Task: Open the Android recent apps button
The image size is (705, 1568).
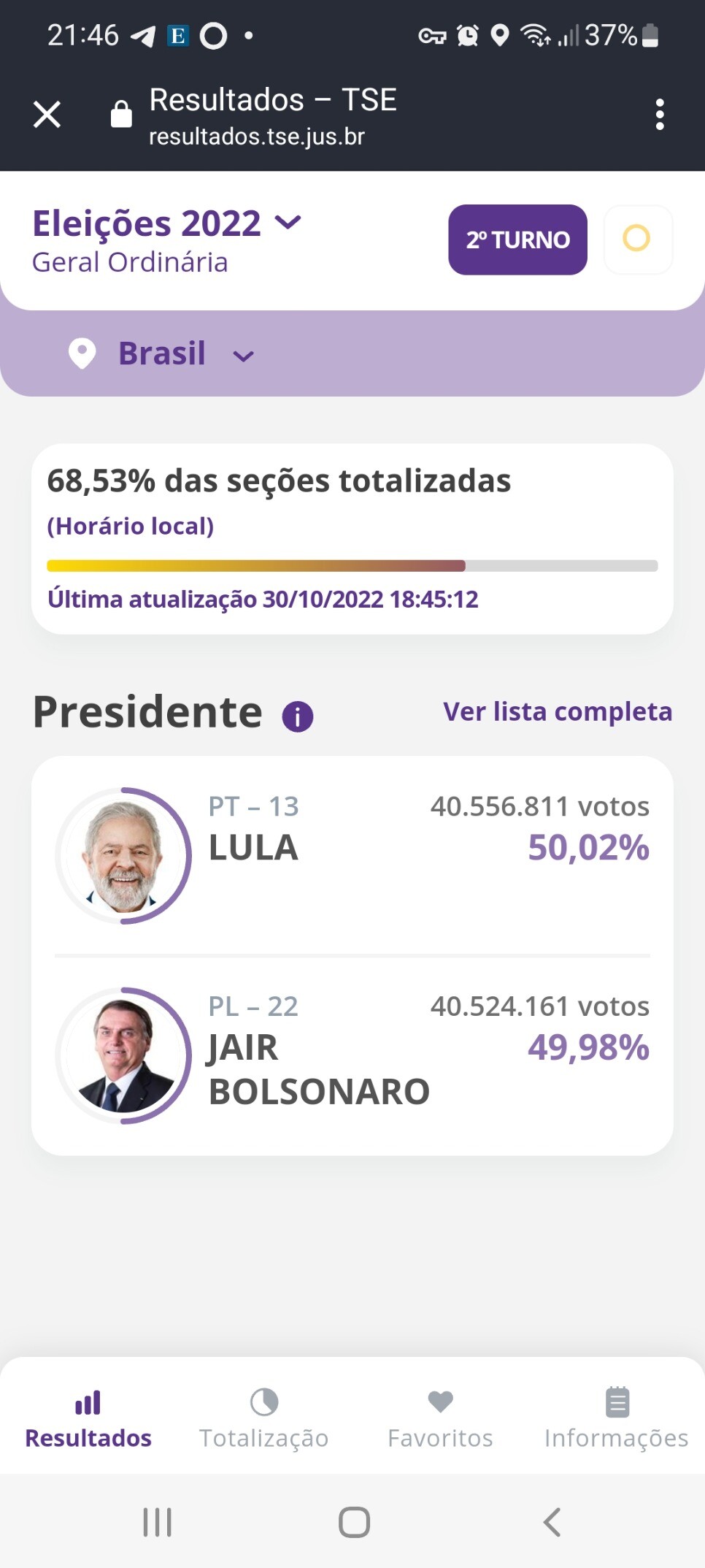Action: click(x=157, y=1522)
